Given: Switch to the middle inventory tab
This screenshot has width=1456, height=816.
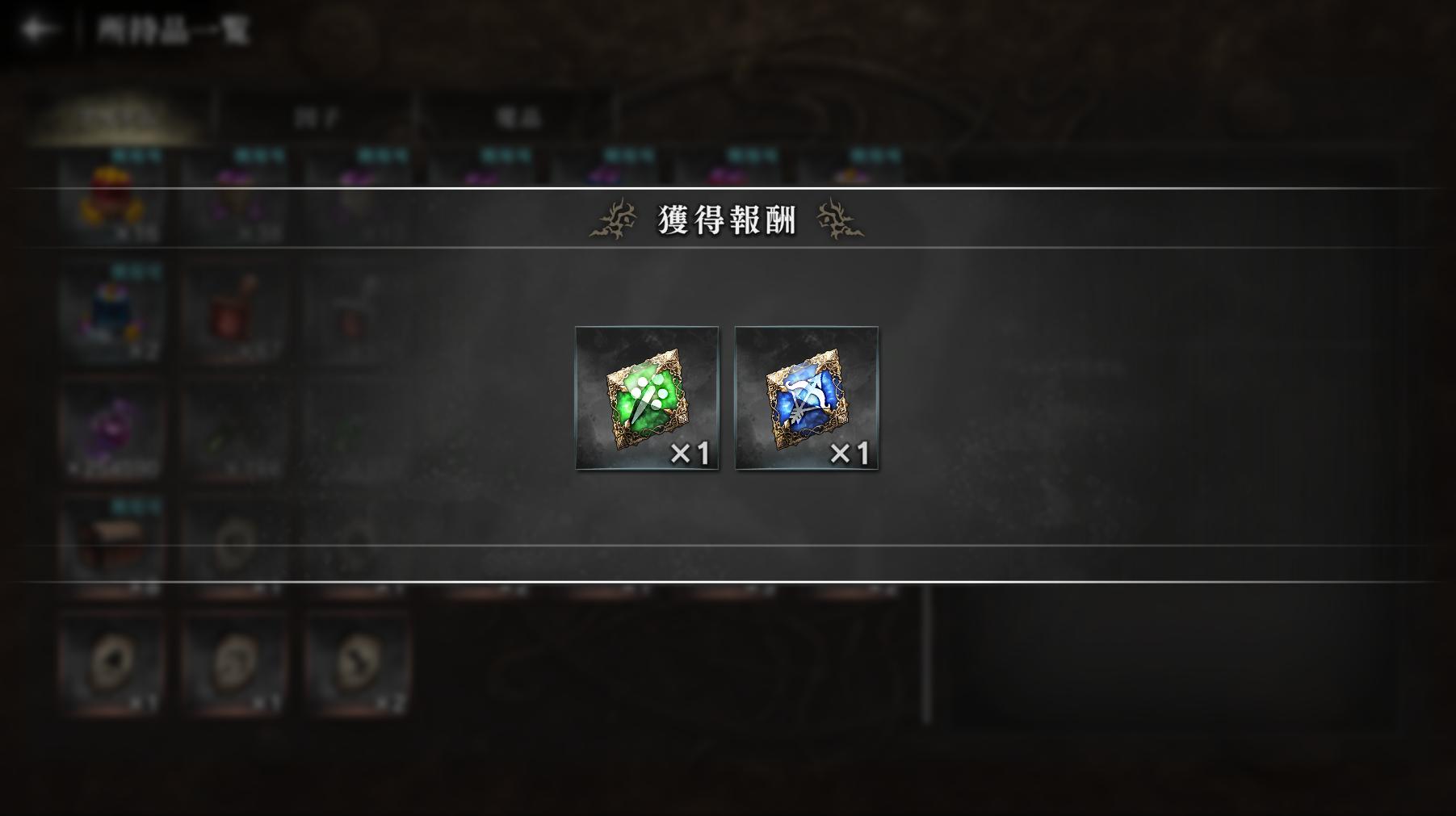Looking at the screenshot, I should click(316, 118).
